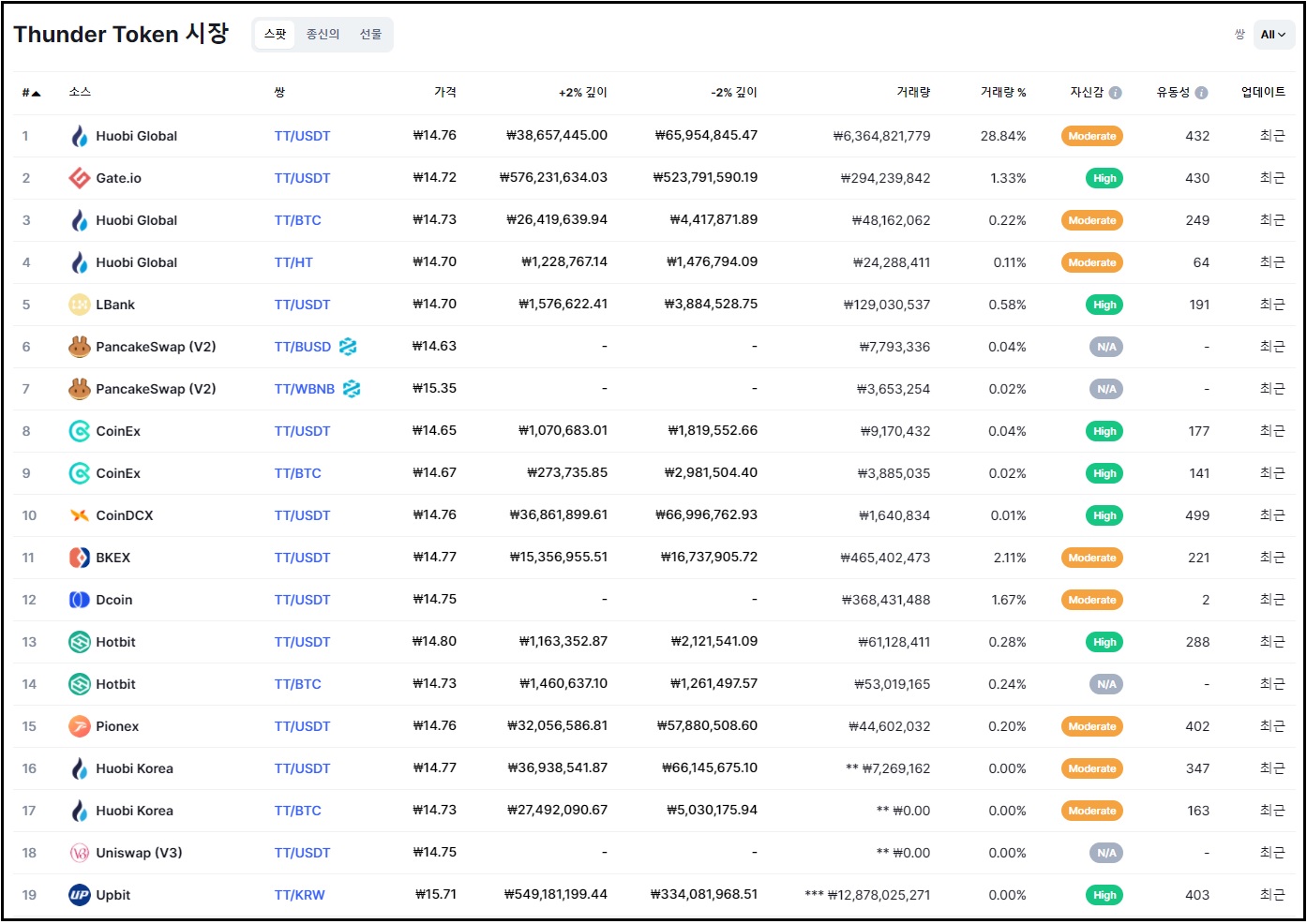Click the Huobi Global logo in row 1
The image size is (1307, 924).
80,136
